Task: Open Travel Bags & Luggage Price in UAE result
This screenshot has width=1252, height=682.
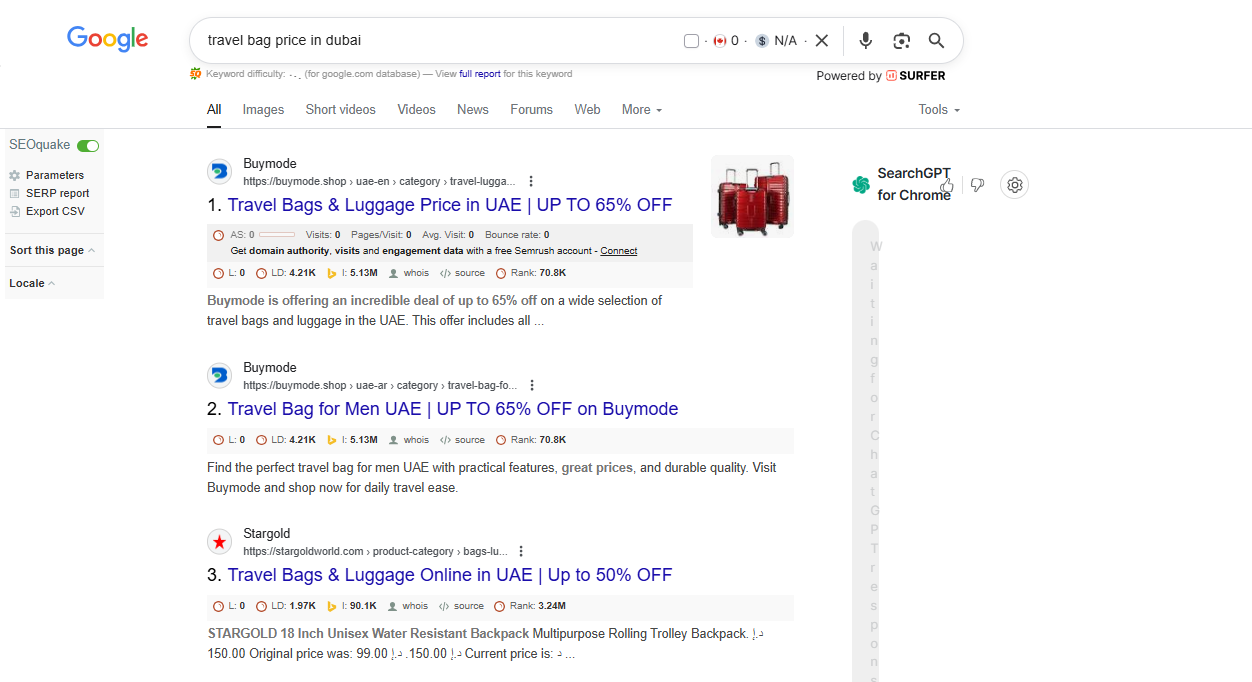Action: coord(450,205)
